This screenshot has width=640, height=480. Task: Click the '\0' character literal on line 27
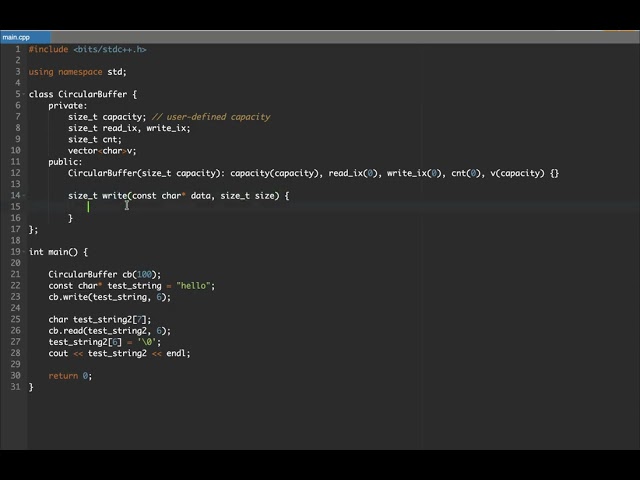pos(147,342)
